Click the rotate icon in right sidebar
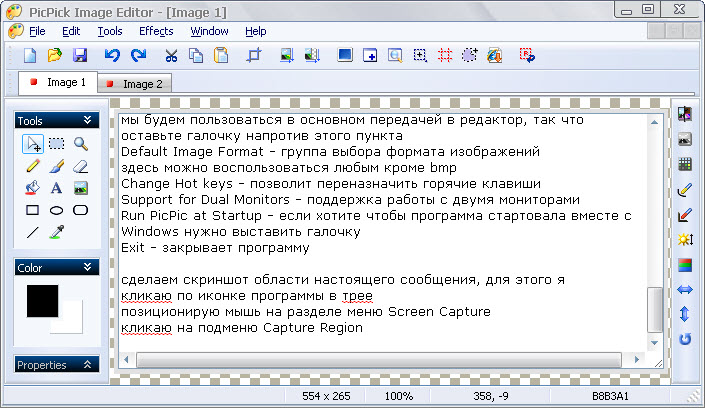 (685, 340)
